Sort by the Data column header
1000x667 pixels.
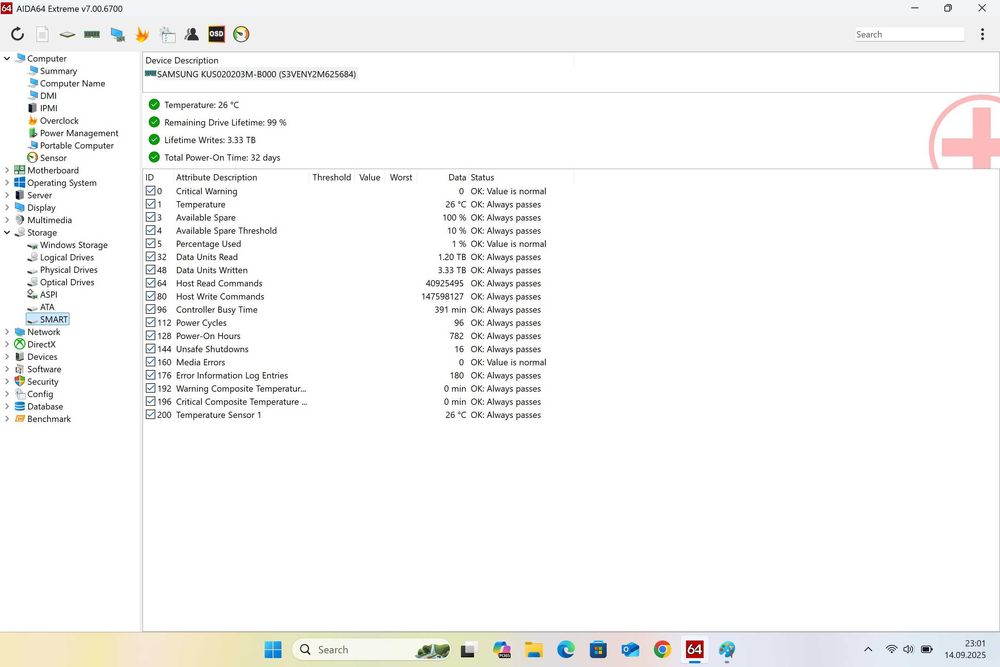tap(457, 177)
